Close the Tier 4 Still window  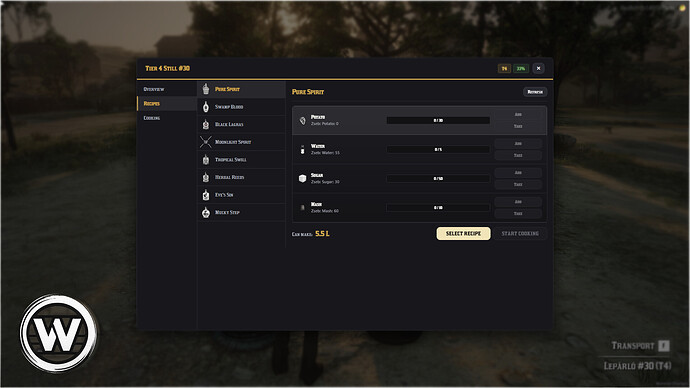[538, 68]
